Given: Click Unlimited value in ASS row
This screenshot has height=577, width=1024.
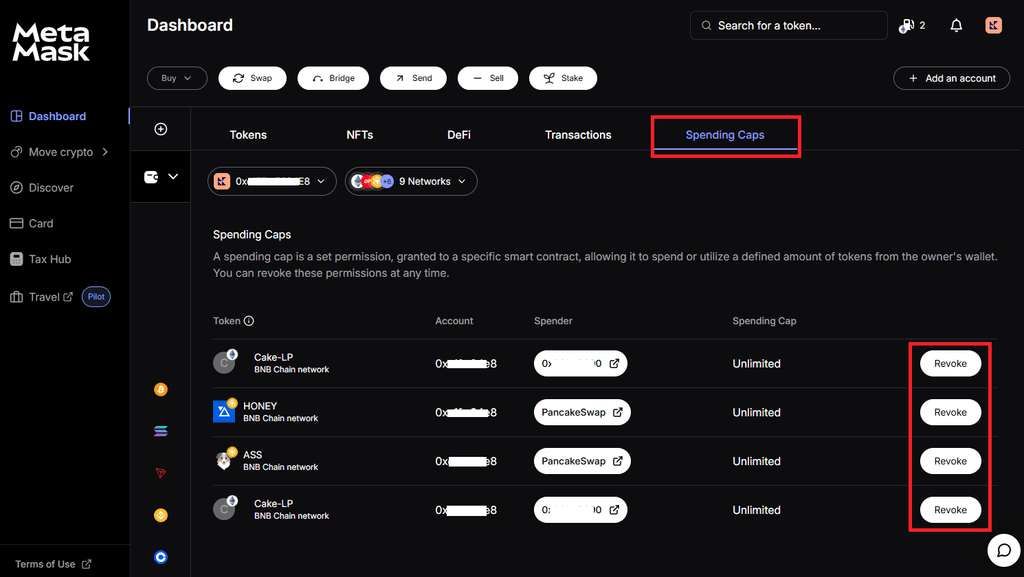Looking at the screenshot, I should pos(756,461).
